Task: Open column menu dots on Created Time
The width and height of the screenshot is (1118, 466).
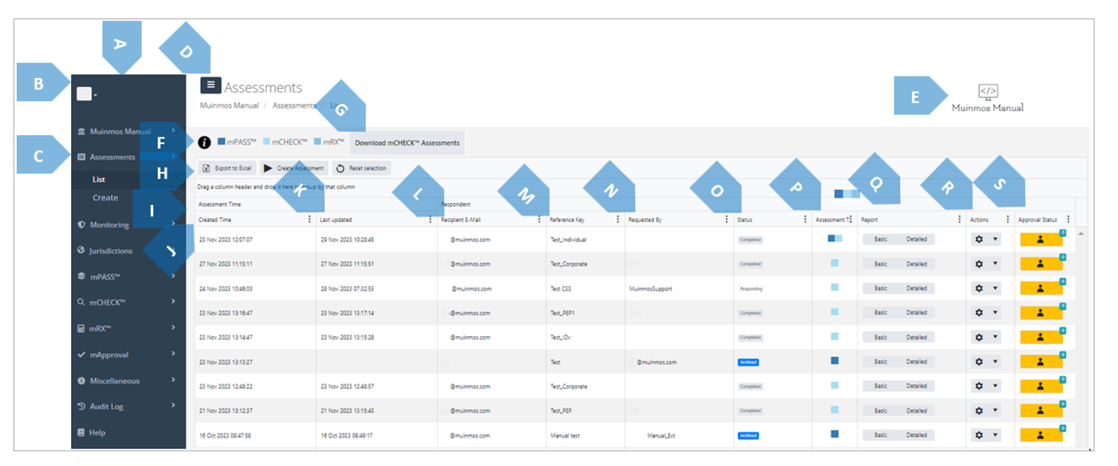Action: 309,219
